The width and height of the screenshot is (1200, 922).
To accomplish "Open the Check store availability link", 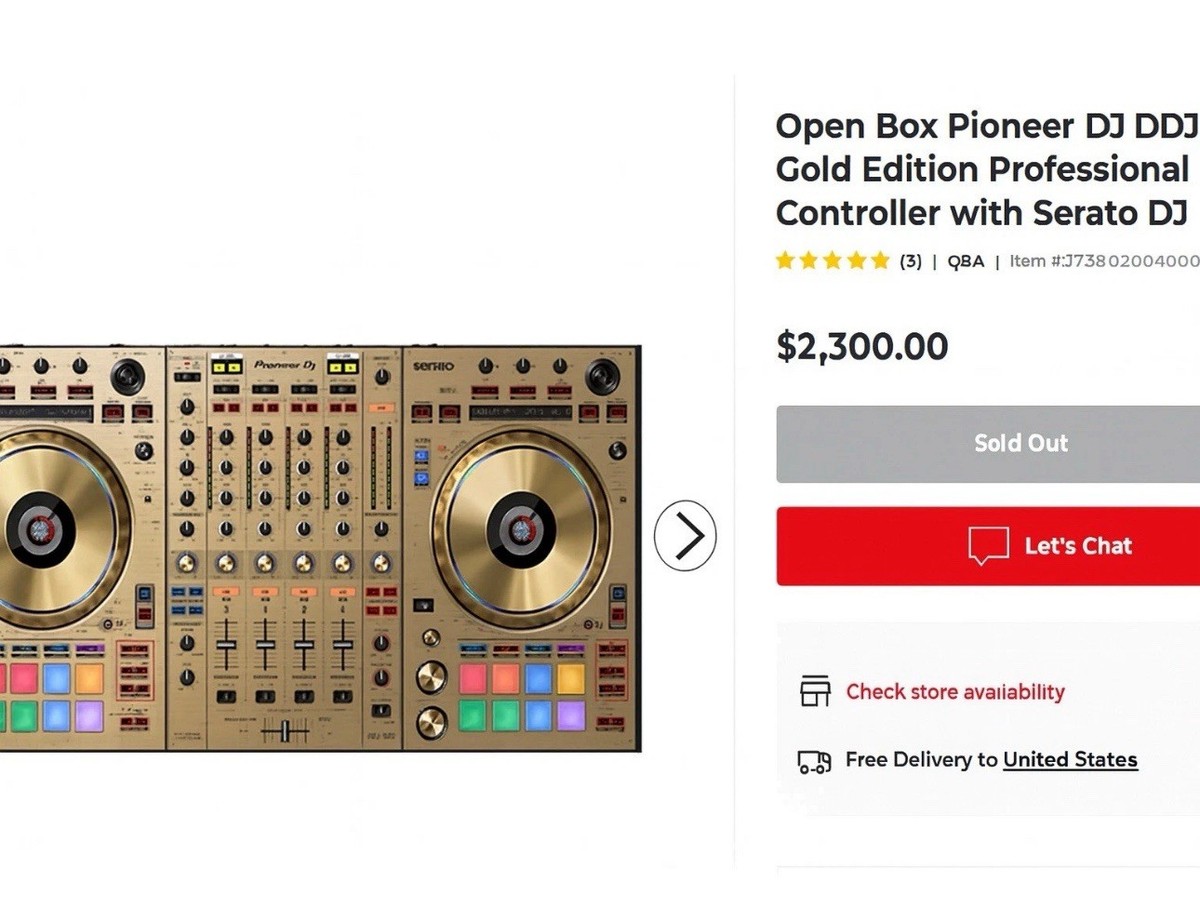I will [x=955, y=691].
